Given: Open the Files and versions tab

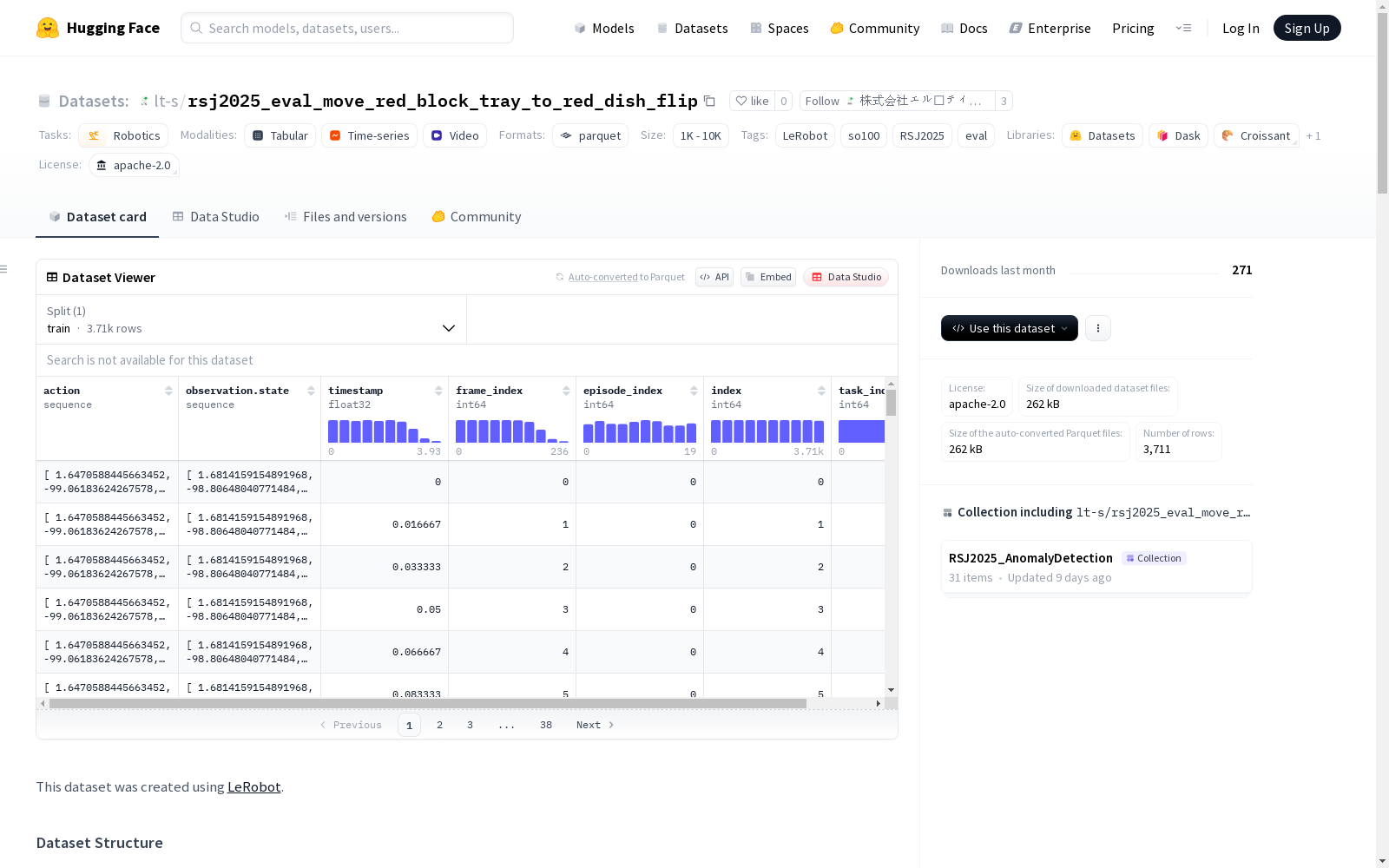Looking at the screenshot, I should click(x=346, y=217).
